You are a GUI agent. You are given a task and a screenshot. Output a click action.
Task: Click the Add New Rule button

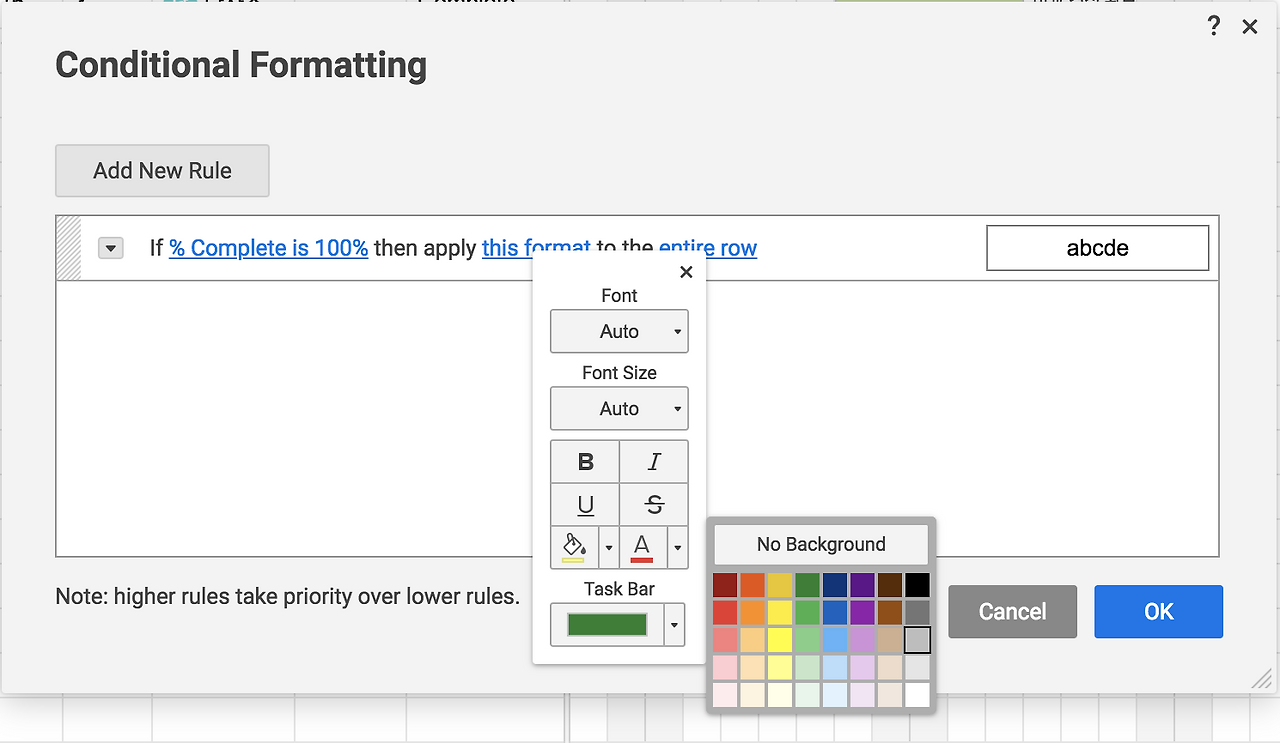click(x=162, y=171)
